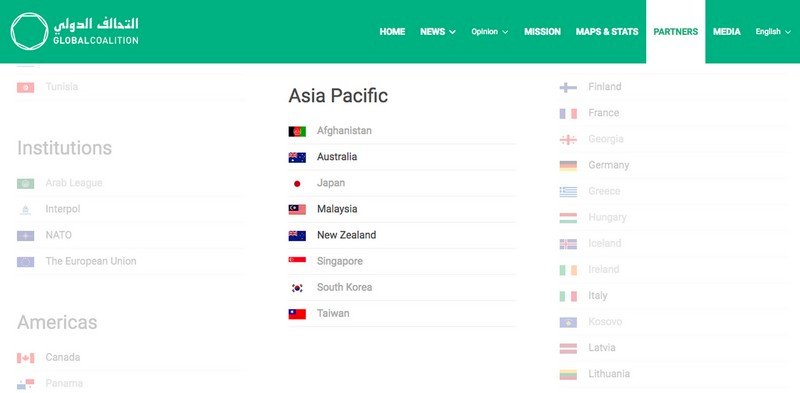Open the Lithuania partner link
Viewport: 800px width, 393px height.
tap(609, 374)
